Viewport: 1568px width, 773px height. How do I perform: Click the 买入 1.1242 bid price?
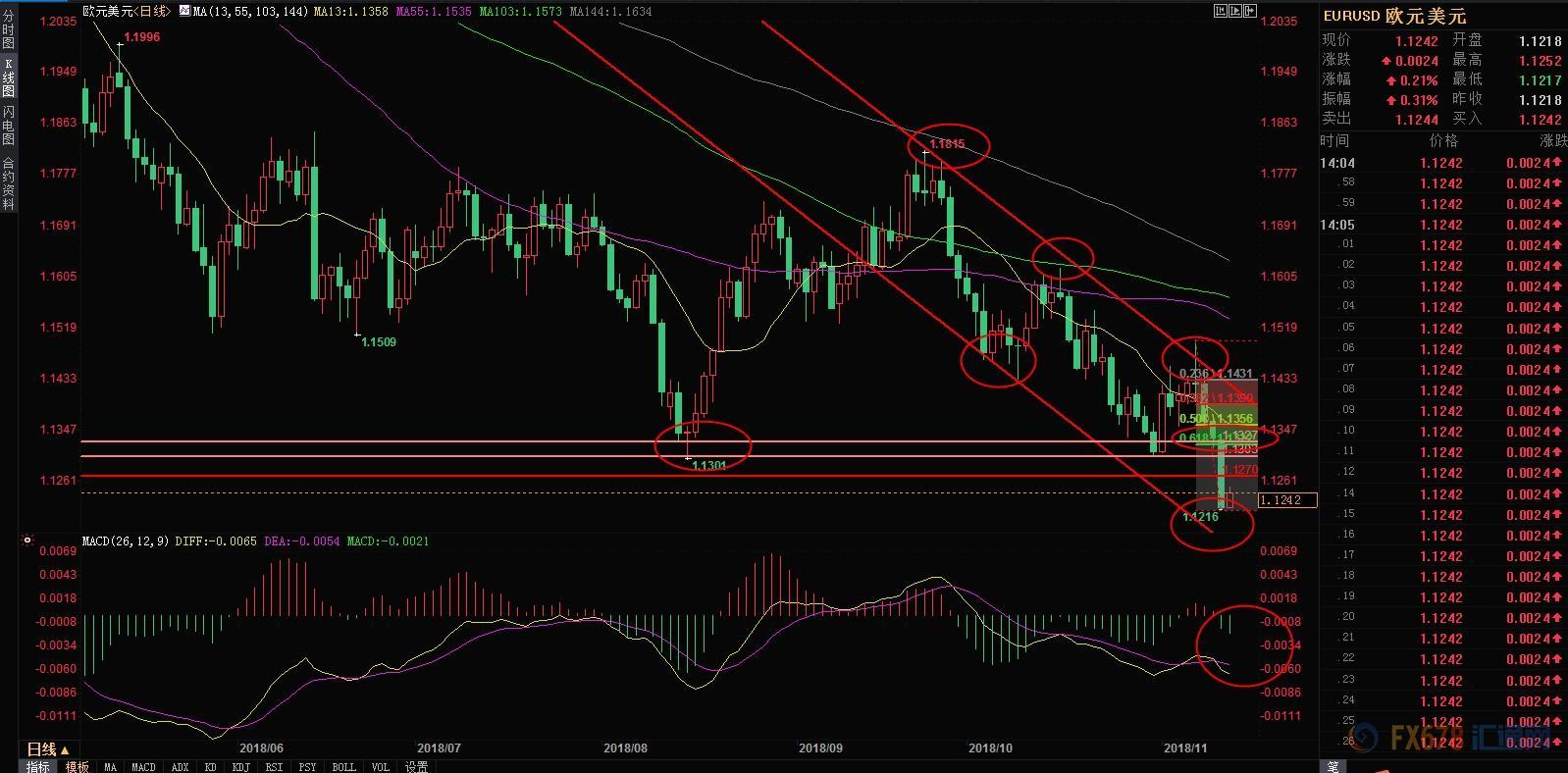pos(1541,120)
